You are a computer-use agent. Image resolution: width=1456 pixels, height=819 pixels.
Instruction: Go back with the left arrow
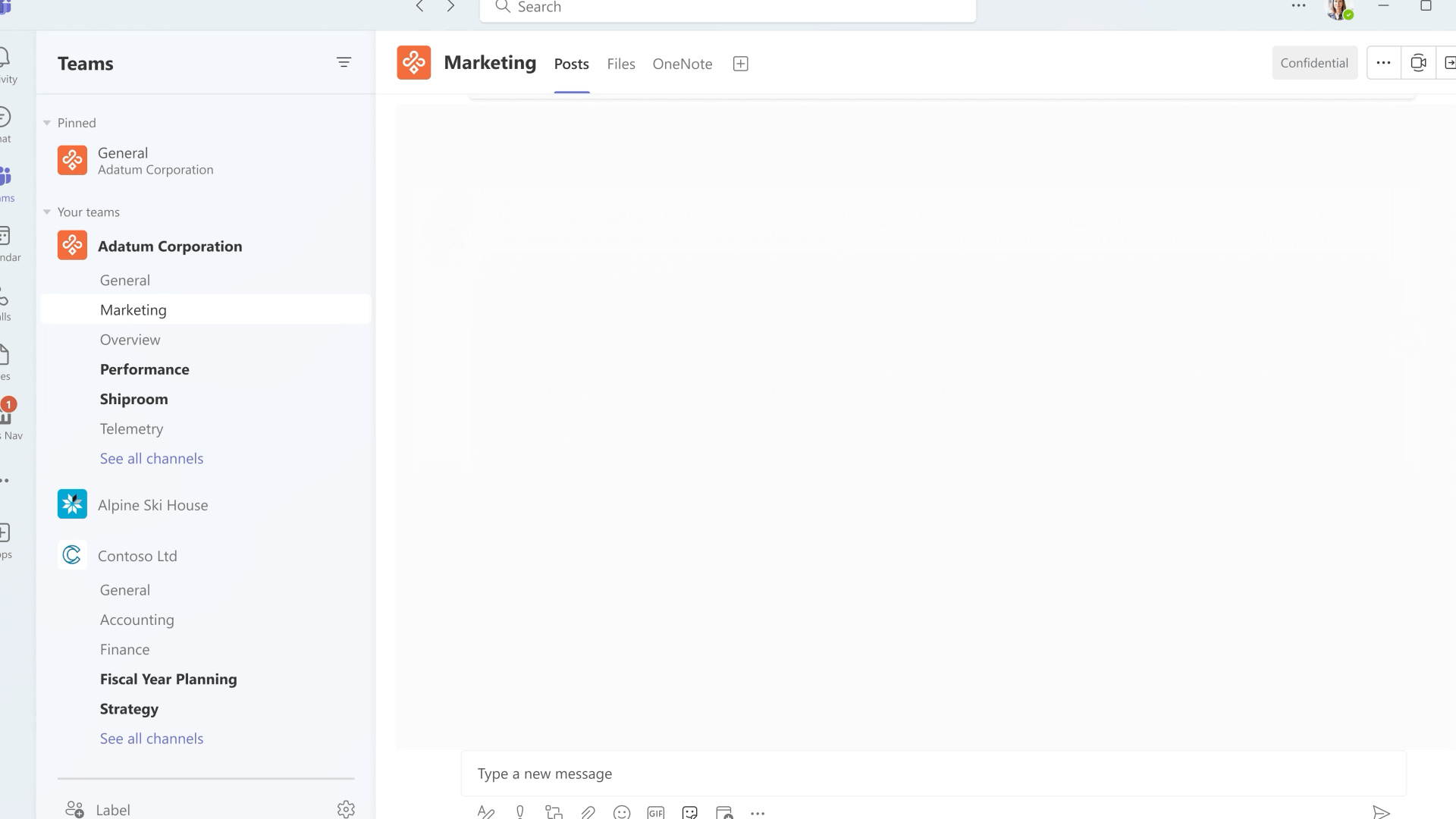[x=419, y=7]
